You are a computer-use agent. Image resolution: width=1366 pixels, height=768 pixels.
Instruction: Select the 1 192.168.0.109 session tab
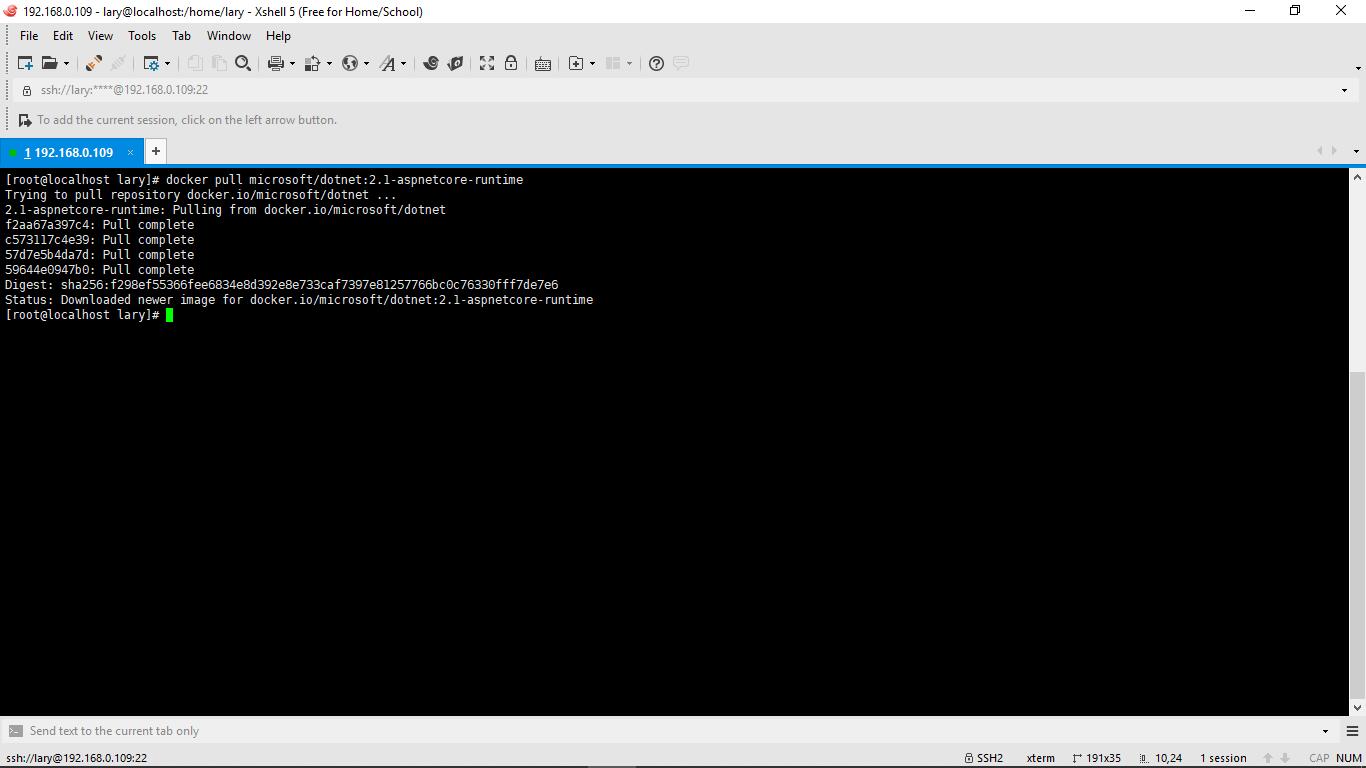pos(70,152)
